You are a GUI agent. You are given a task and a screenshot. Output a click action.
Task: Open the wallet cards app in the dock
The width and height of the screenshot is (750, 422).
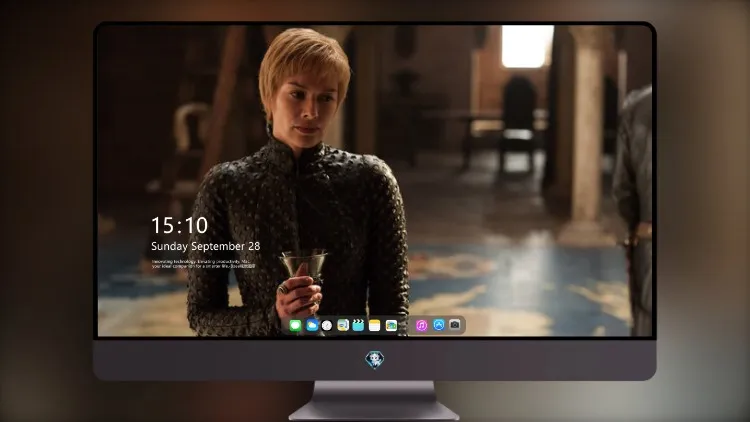[x=391, y=325]
